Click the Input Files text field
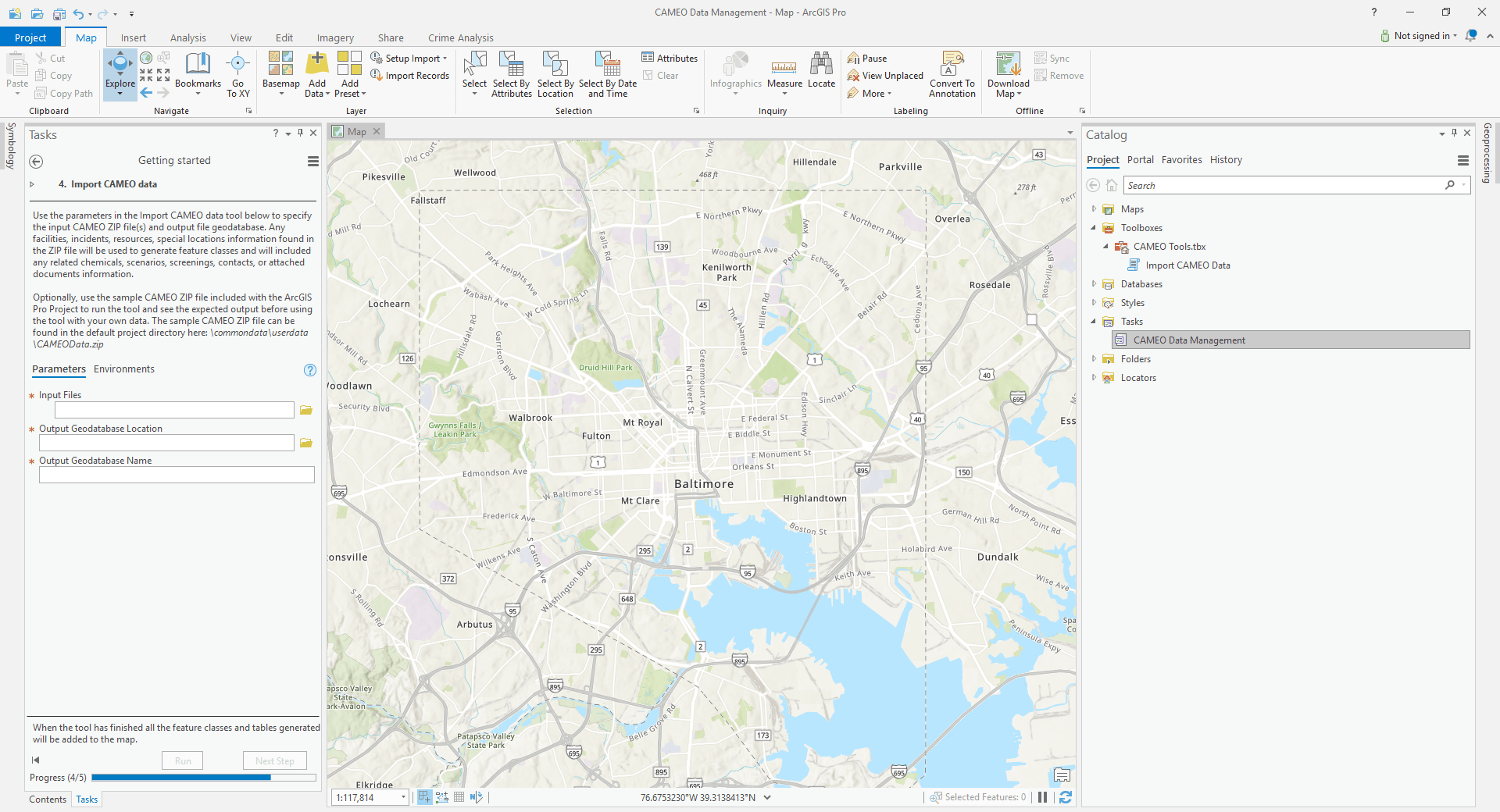 [x=174, y=410]
